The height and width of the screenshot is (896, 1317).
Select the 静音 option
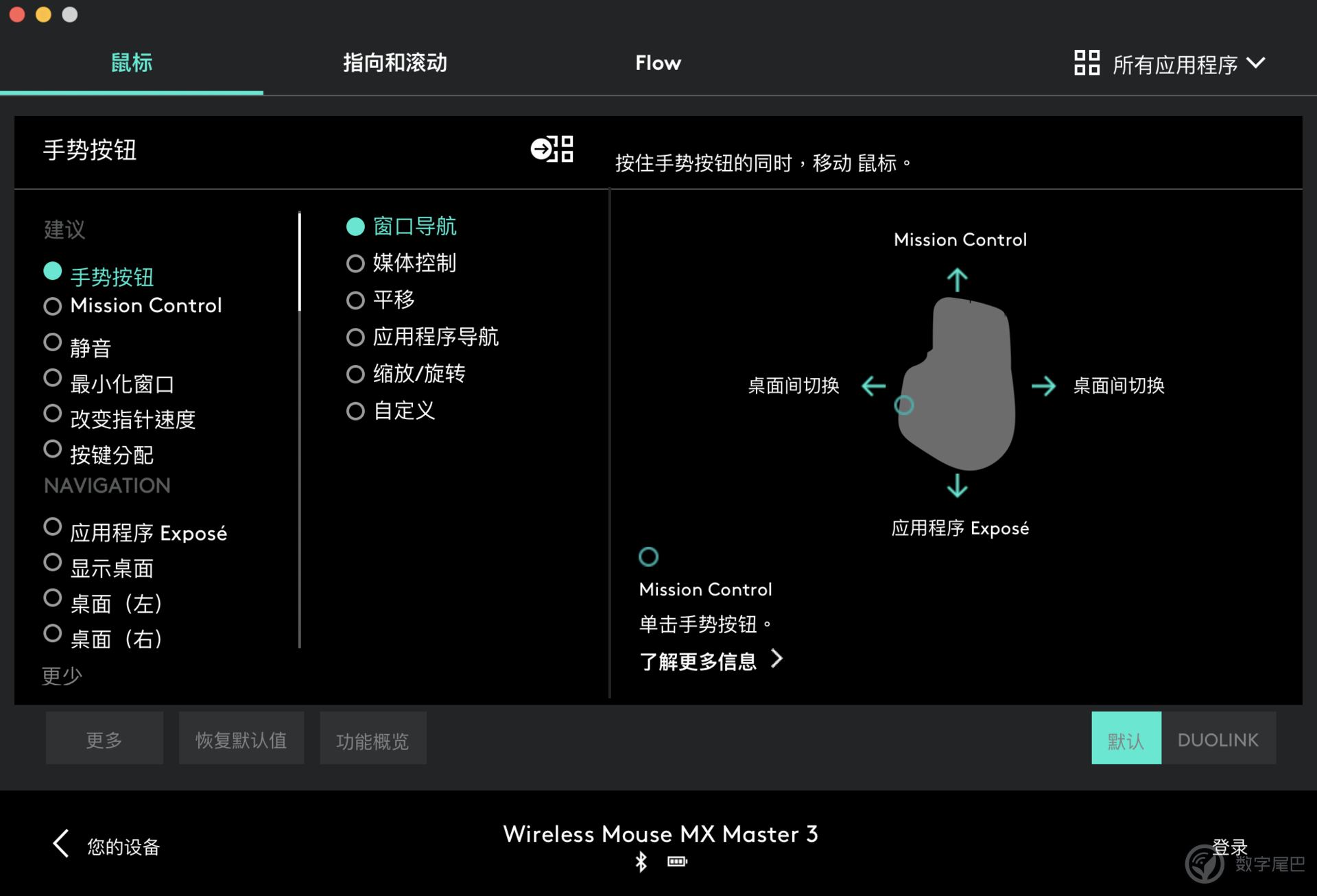78,345
